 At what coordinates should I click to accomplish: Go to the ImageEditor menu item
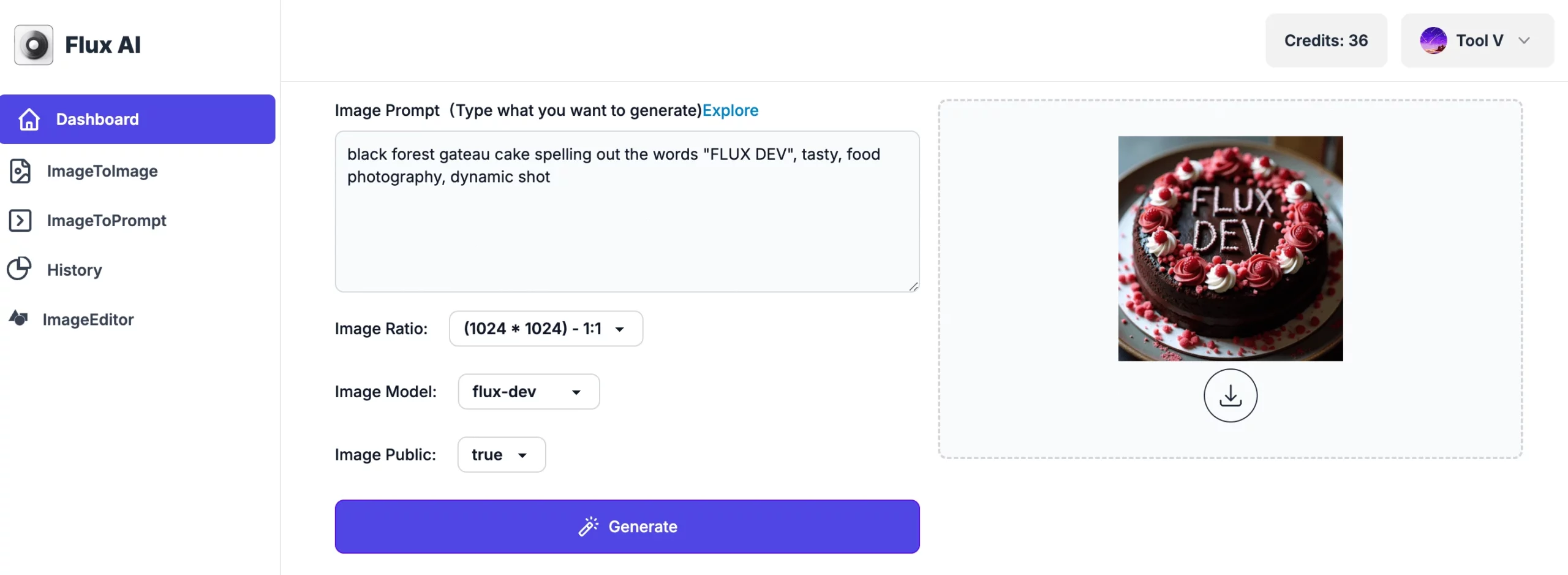click(88, 319)
